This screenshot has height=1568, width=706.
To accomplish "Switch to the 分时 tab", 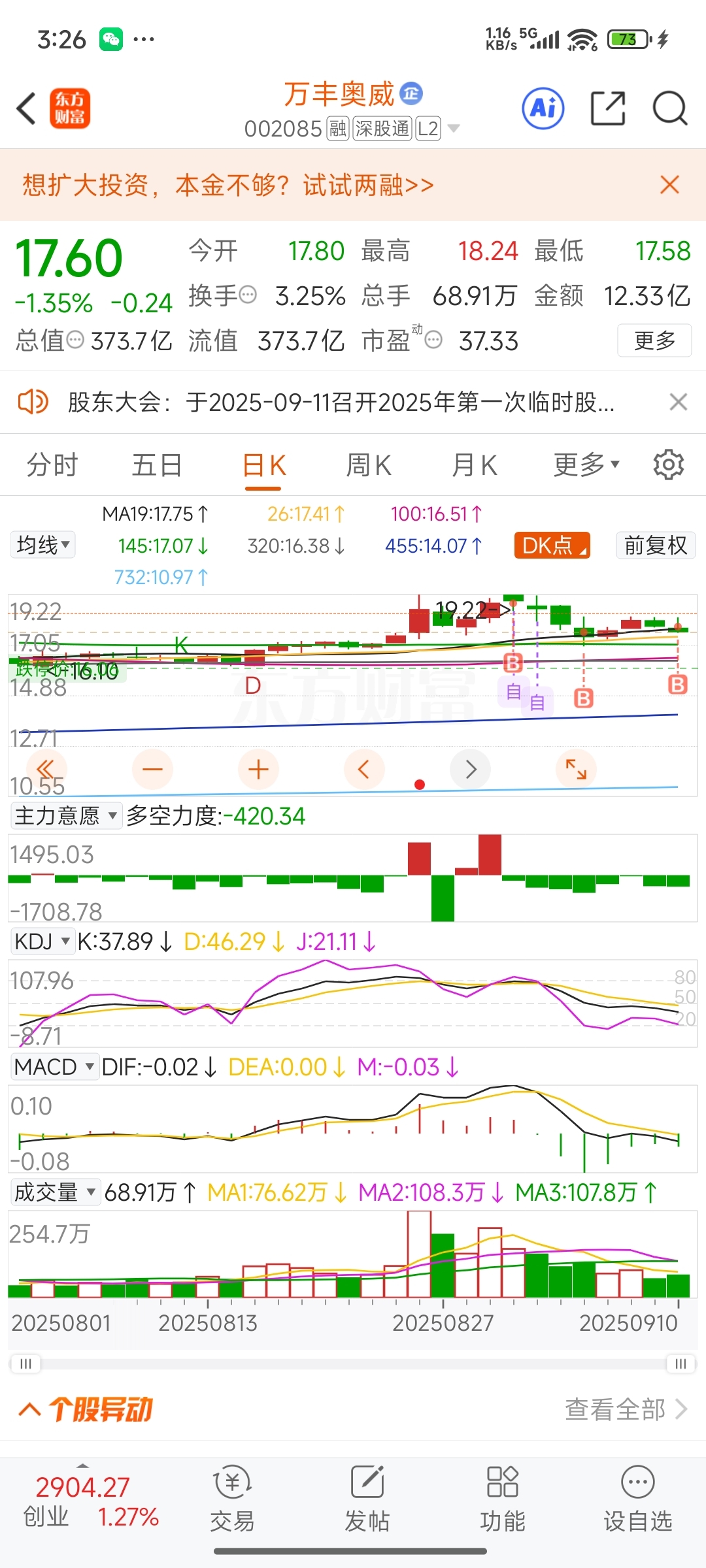I will (x=52, y=465).
